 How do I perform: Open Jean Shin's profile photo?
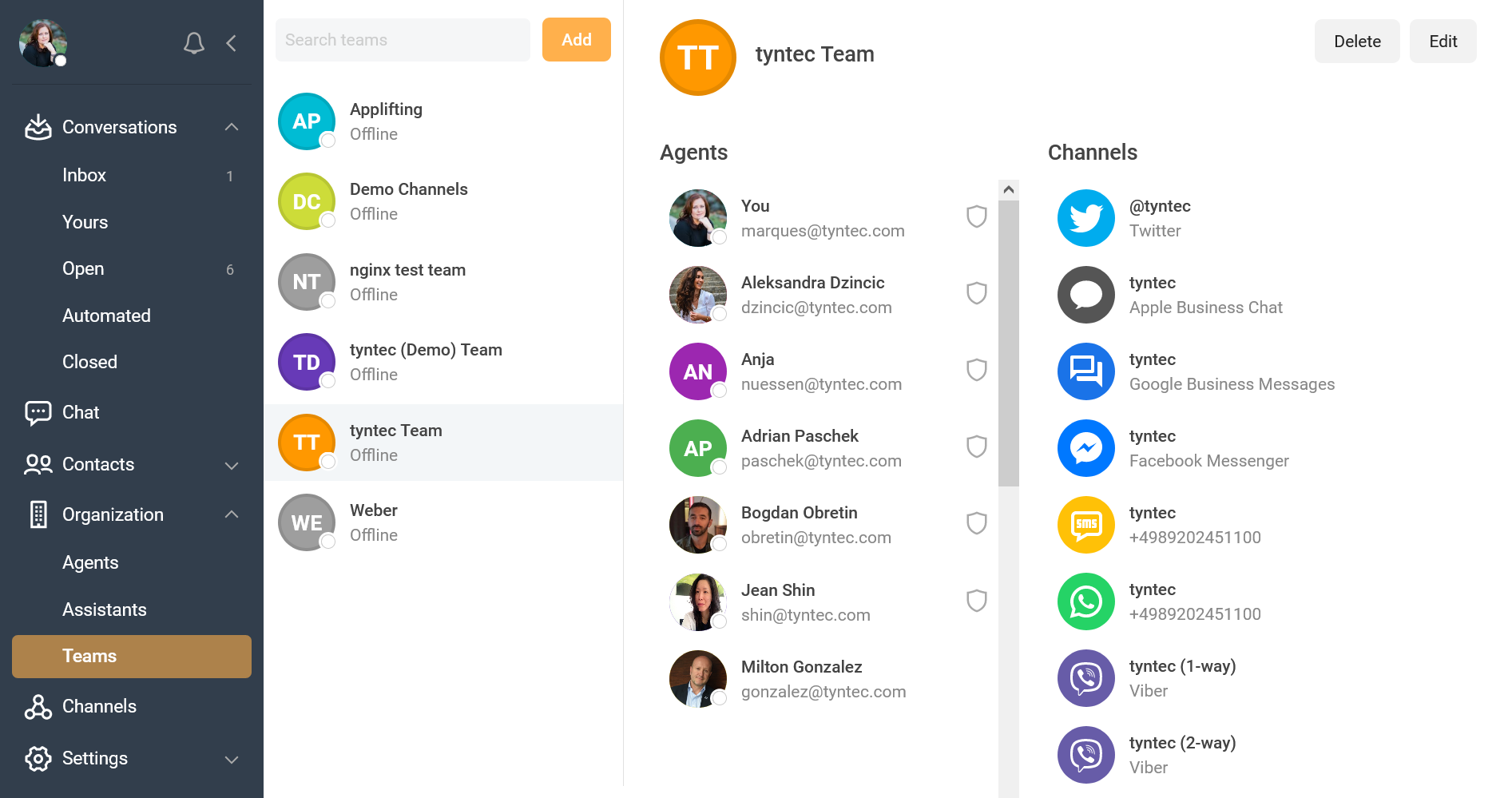coord(698,602)
